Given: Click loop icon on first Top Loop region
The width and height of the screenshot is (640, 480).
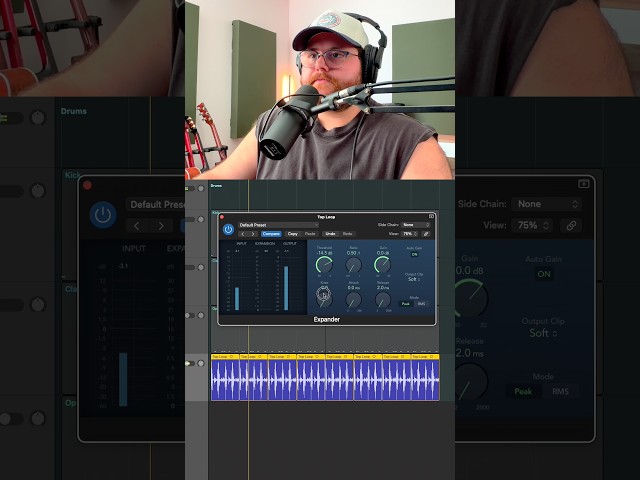Looking at the screenshot, I should click(231, 357).
